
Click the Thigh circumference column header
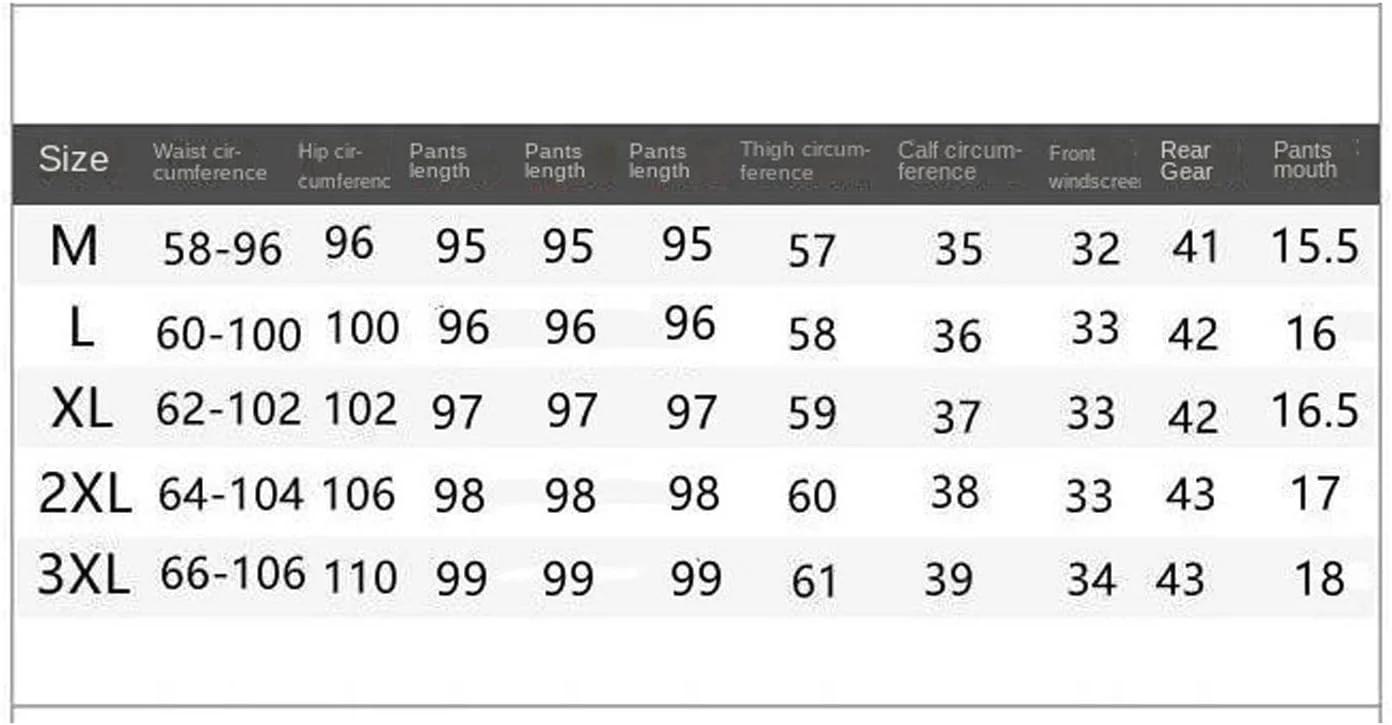click(x=804, y=161)
